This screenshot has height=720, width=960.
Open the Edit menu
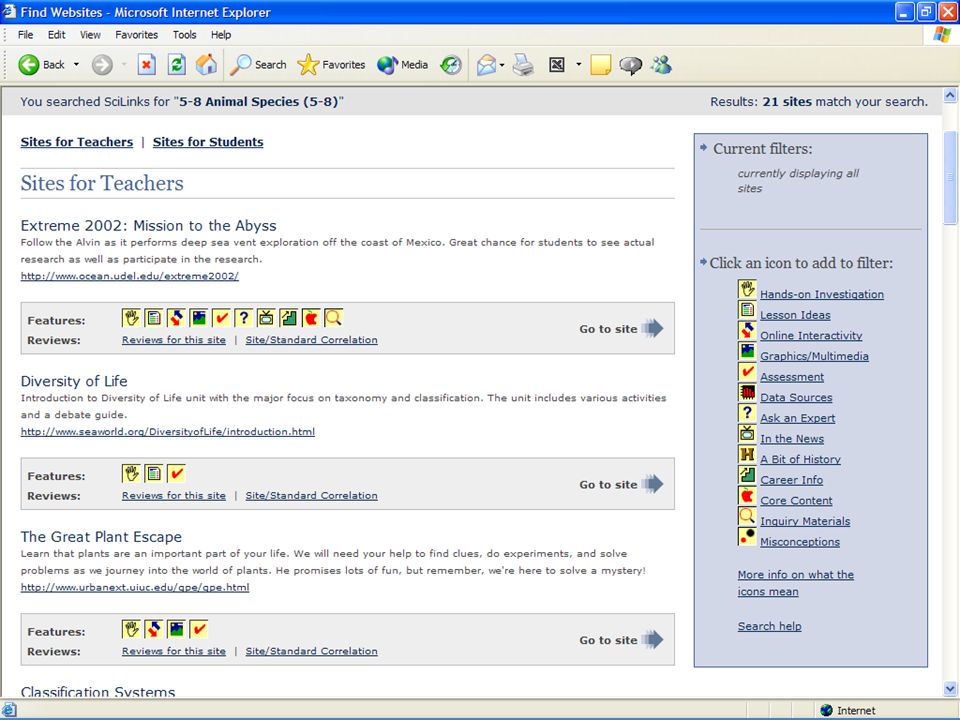pyautogui.click(x=56, y=35)
